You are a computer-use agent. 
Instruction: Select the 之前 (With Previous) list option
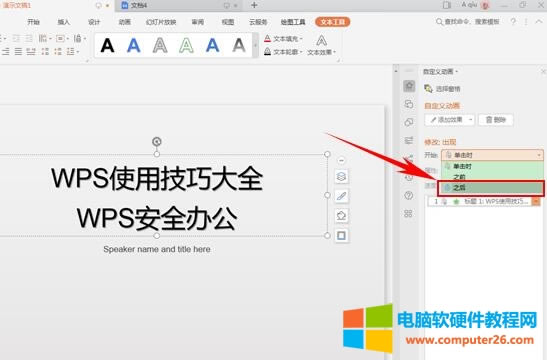(x=492, y=177)
